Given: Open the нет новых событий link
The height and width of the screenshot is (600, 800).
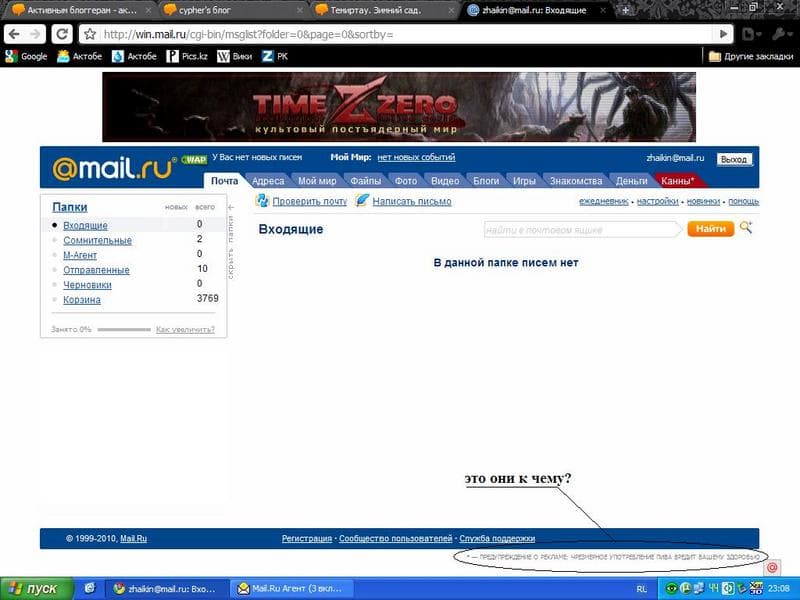Looking at the screenshot, I should point(416,157).
